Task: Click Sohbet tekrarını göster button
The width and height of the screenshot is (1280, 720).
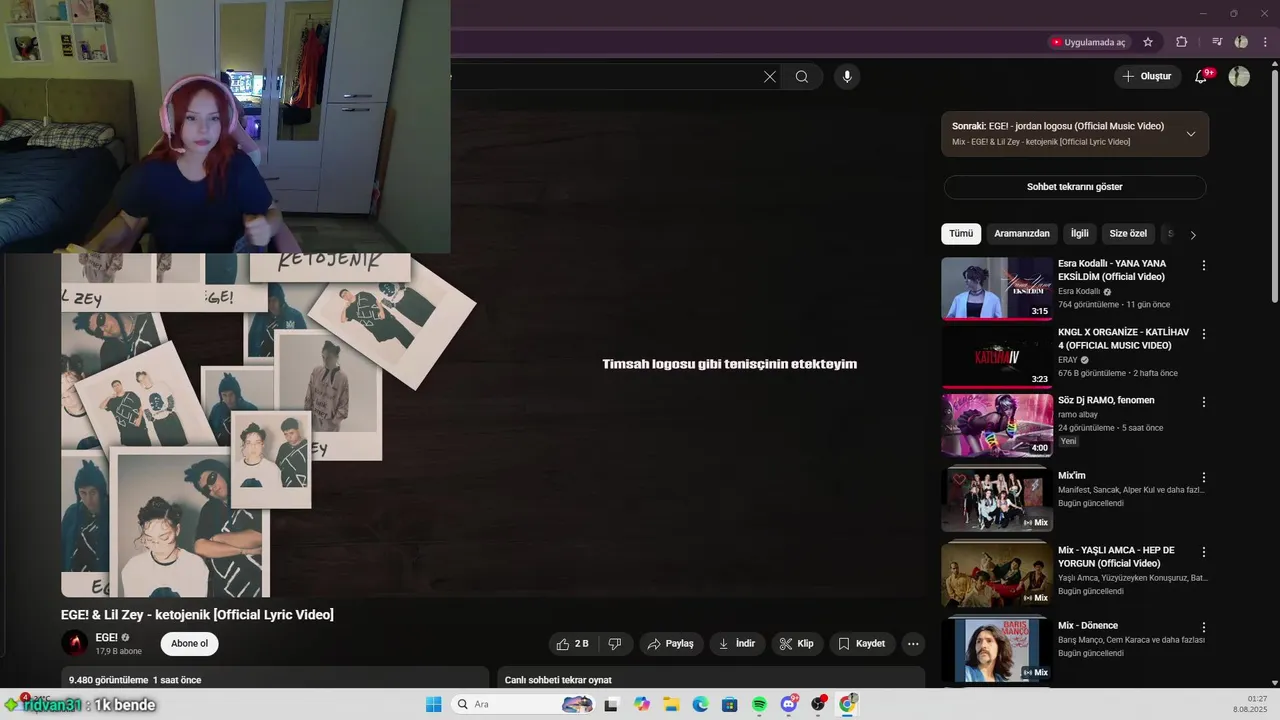Action: pyautogui.click(x=1075, y=187)
